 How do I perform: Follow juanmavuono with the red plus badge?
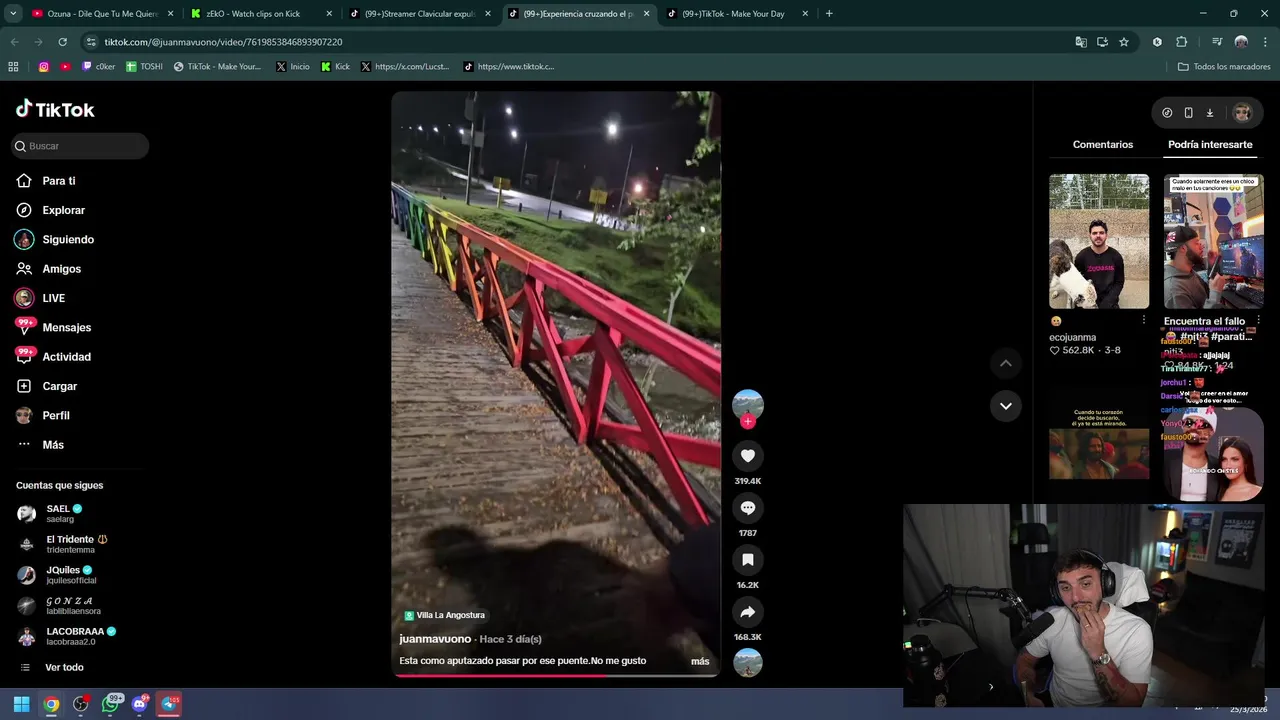point(747,421)
